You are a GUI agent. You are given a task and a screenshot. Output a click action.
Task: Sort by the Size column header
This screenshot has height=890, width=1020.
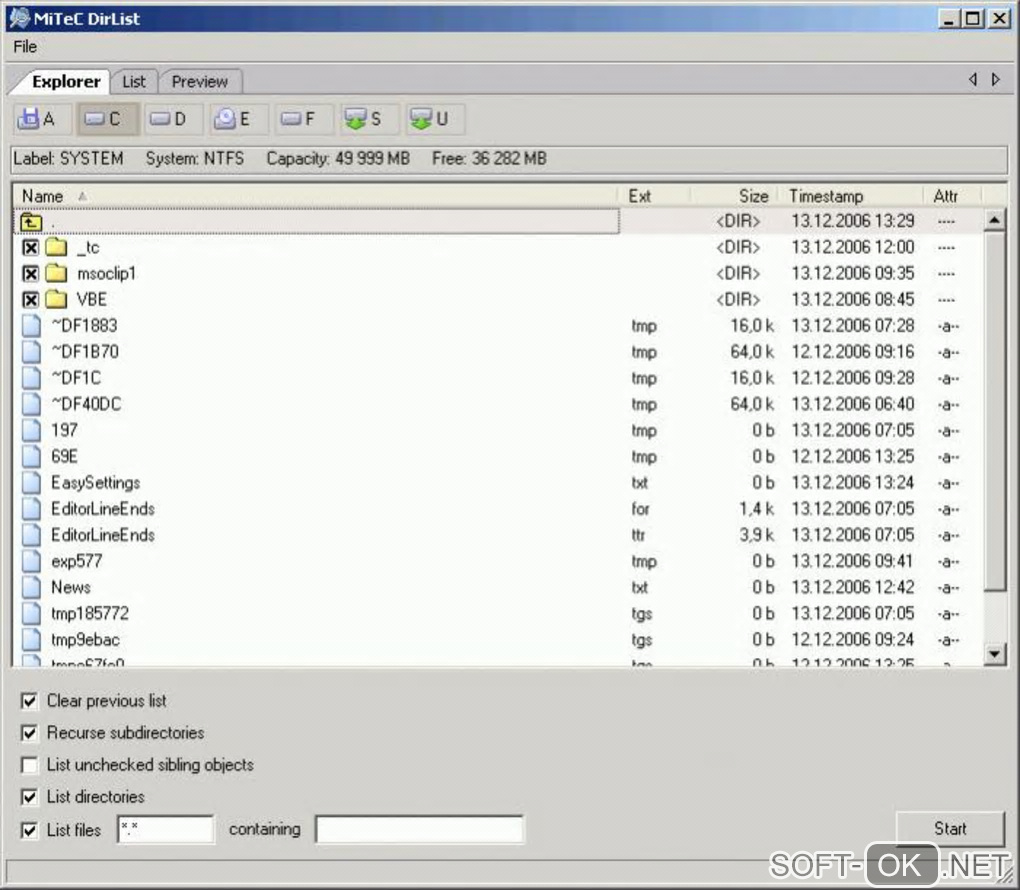click(734, 196)
